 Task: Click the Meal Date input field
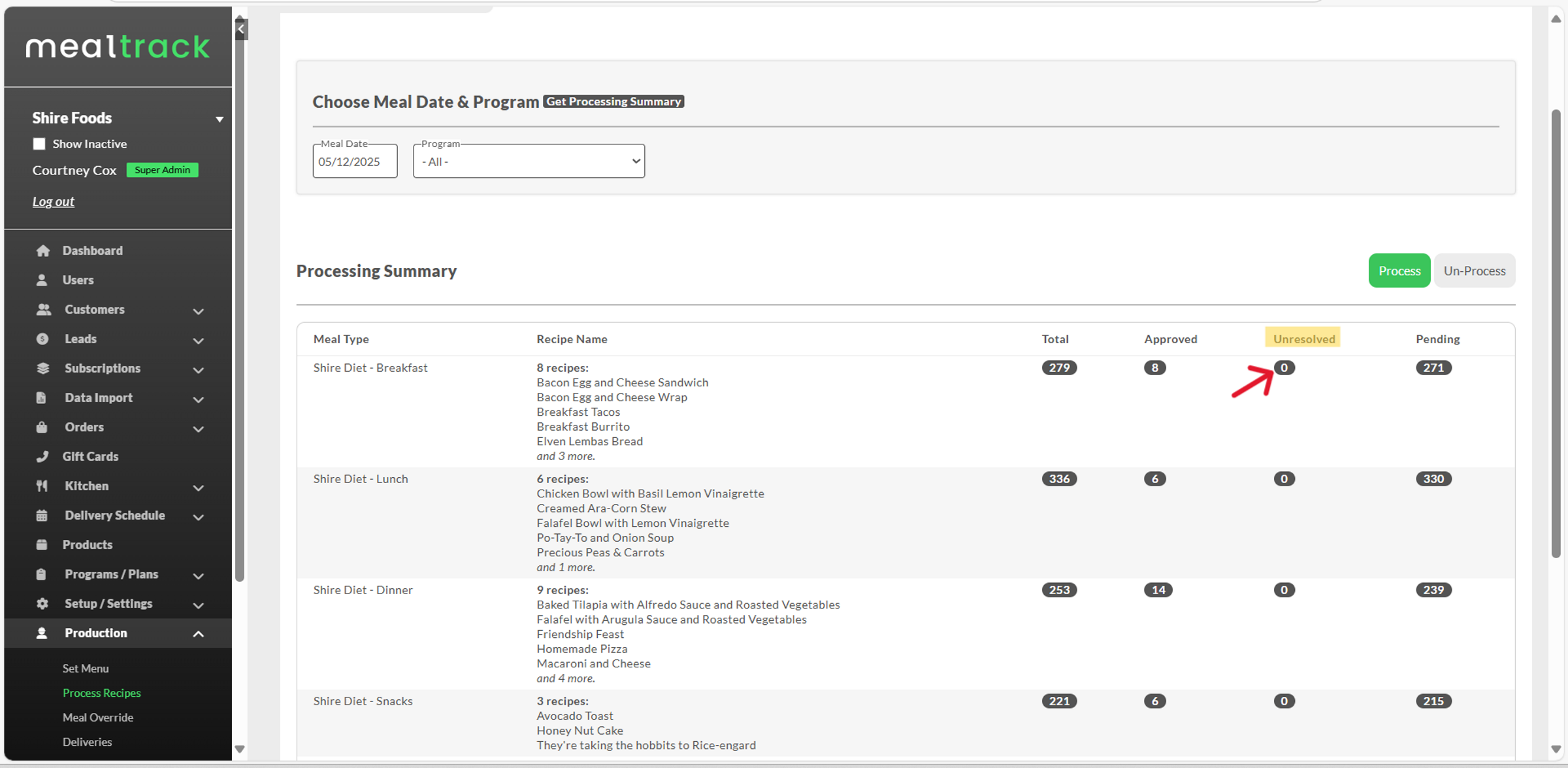pyautogui.click(x=355, y=161)
